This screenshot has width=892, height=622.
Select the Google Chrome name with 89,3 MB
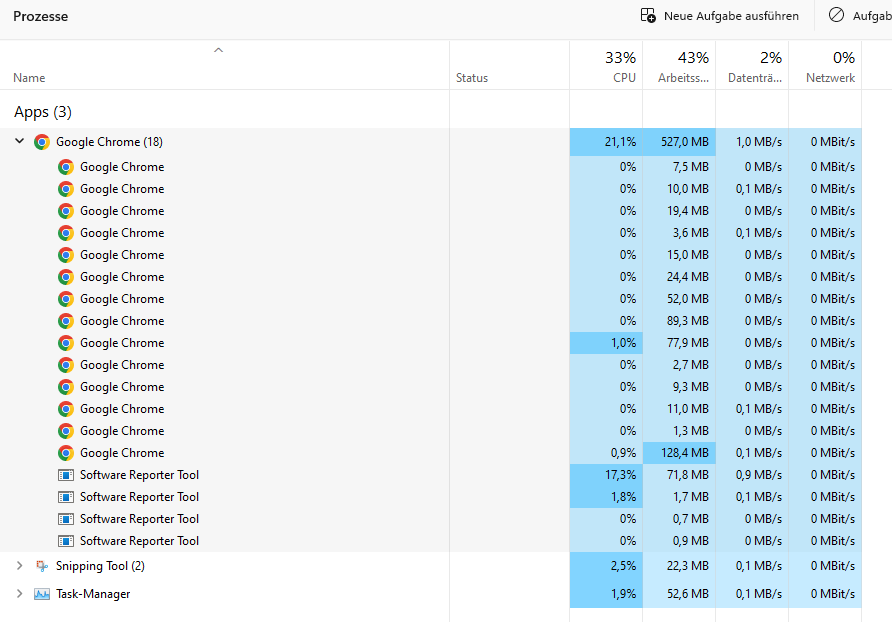(x=122, y=321)
